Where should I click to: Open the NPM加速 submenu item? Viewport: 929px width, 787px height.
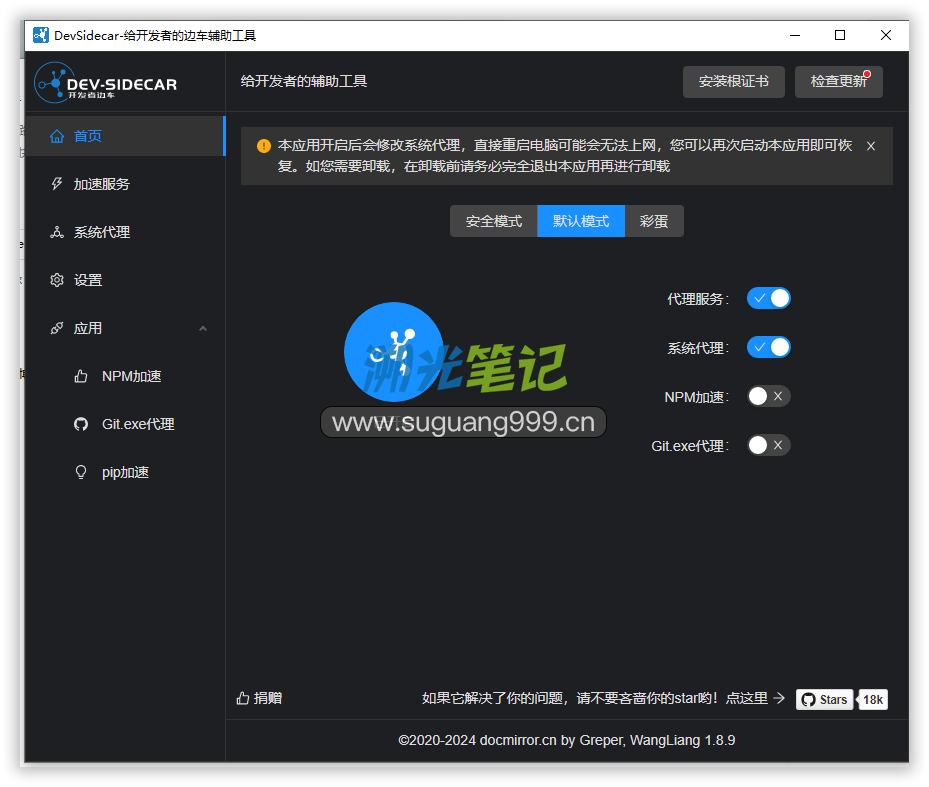[x=125, y=376]
